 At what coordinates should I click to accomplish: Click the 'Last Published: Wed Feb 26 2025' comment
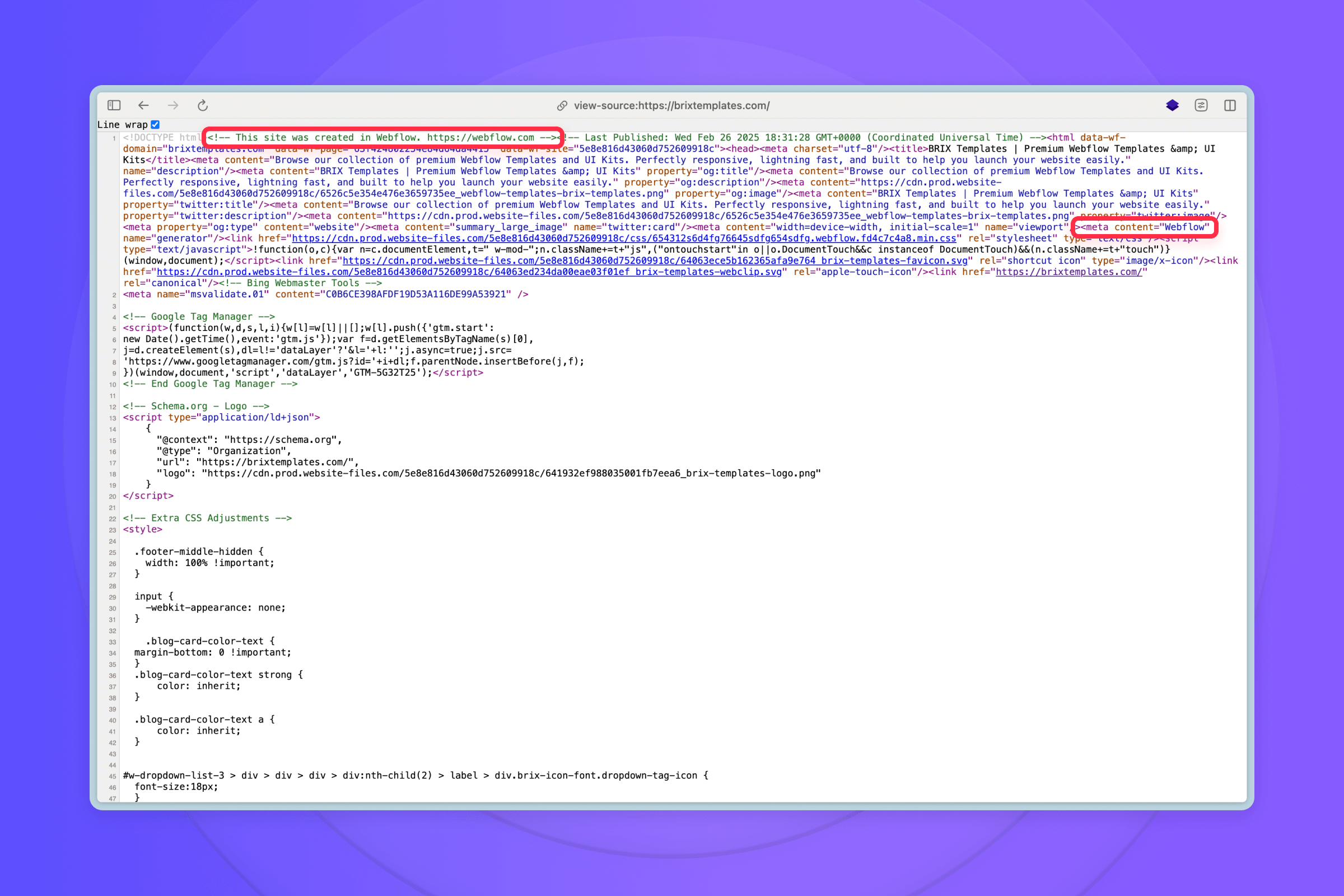tap(804, 138)
